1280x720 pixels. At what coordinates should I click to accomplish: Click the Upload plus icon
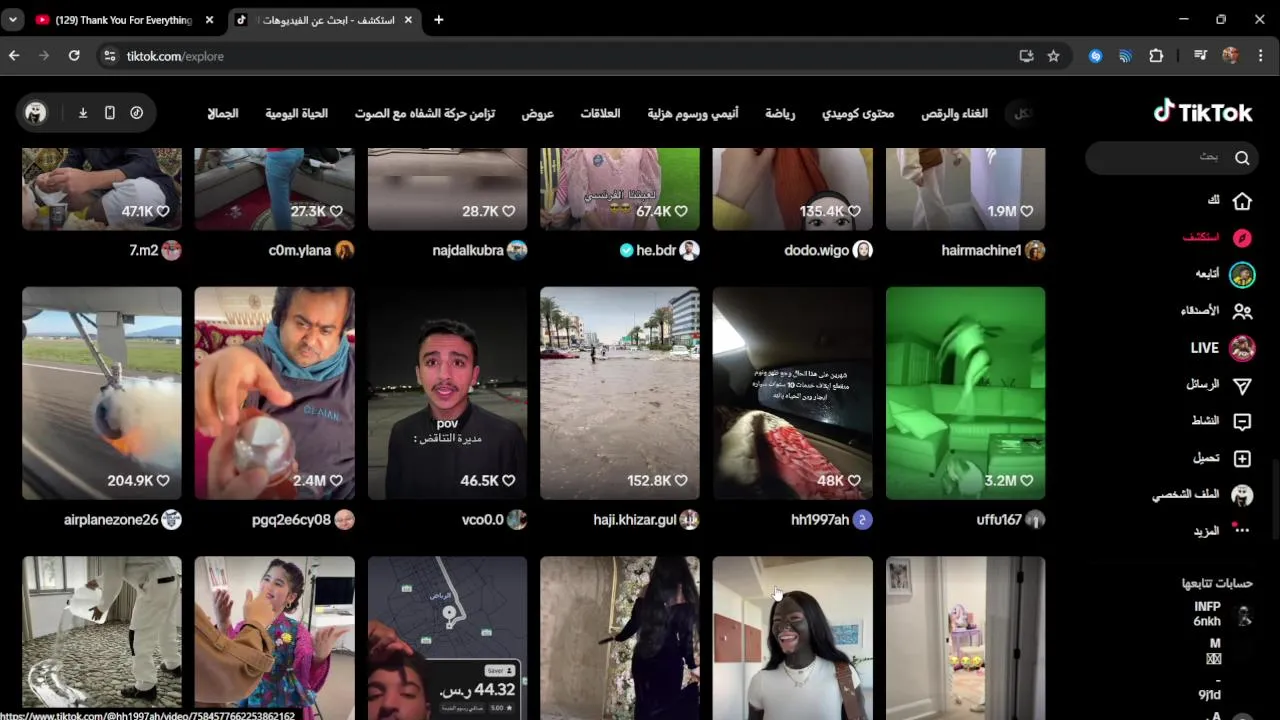pos(1242,458)
